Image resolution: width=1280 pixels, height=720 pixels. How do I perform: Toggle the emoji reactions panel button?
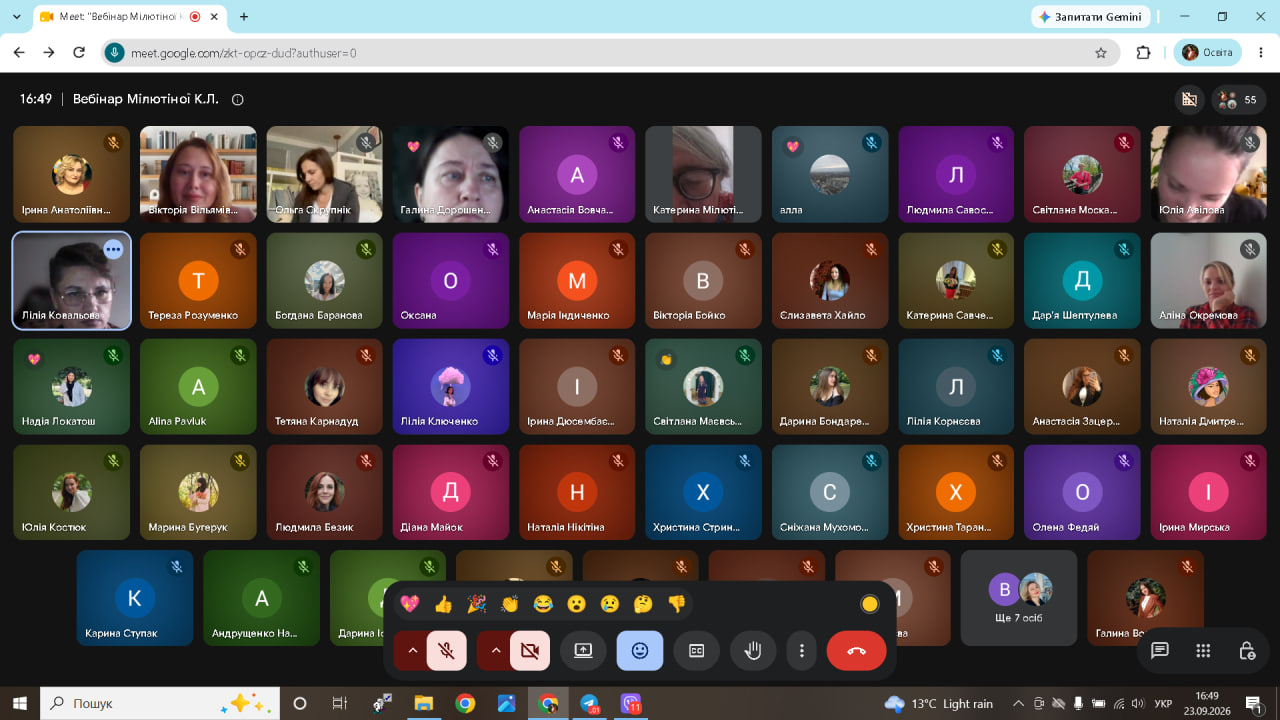tap(640, 651)
